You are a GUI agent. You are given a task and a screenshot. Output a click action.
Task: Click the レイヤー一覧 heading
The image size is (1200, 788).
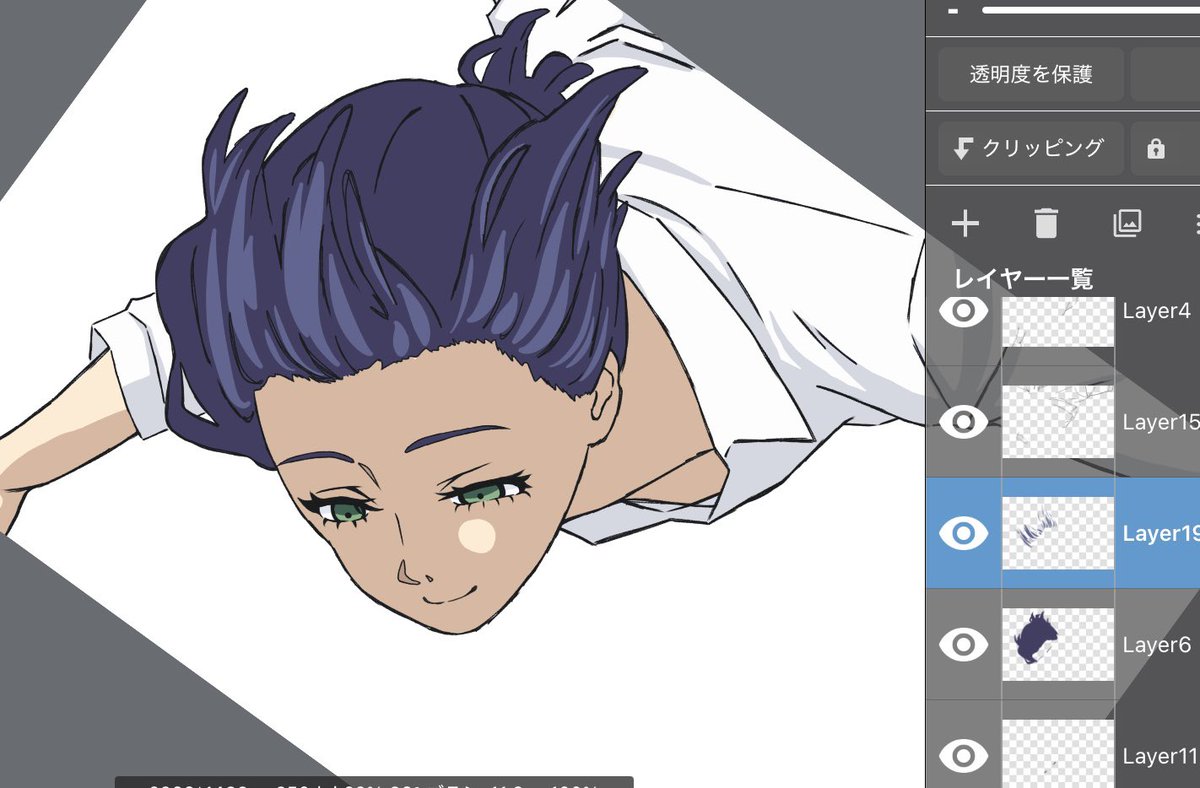tap(1024, 279)
